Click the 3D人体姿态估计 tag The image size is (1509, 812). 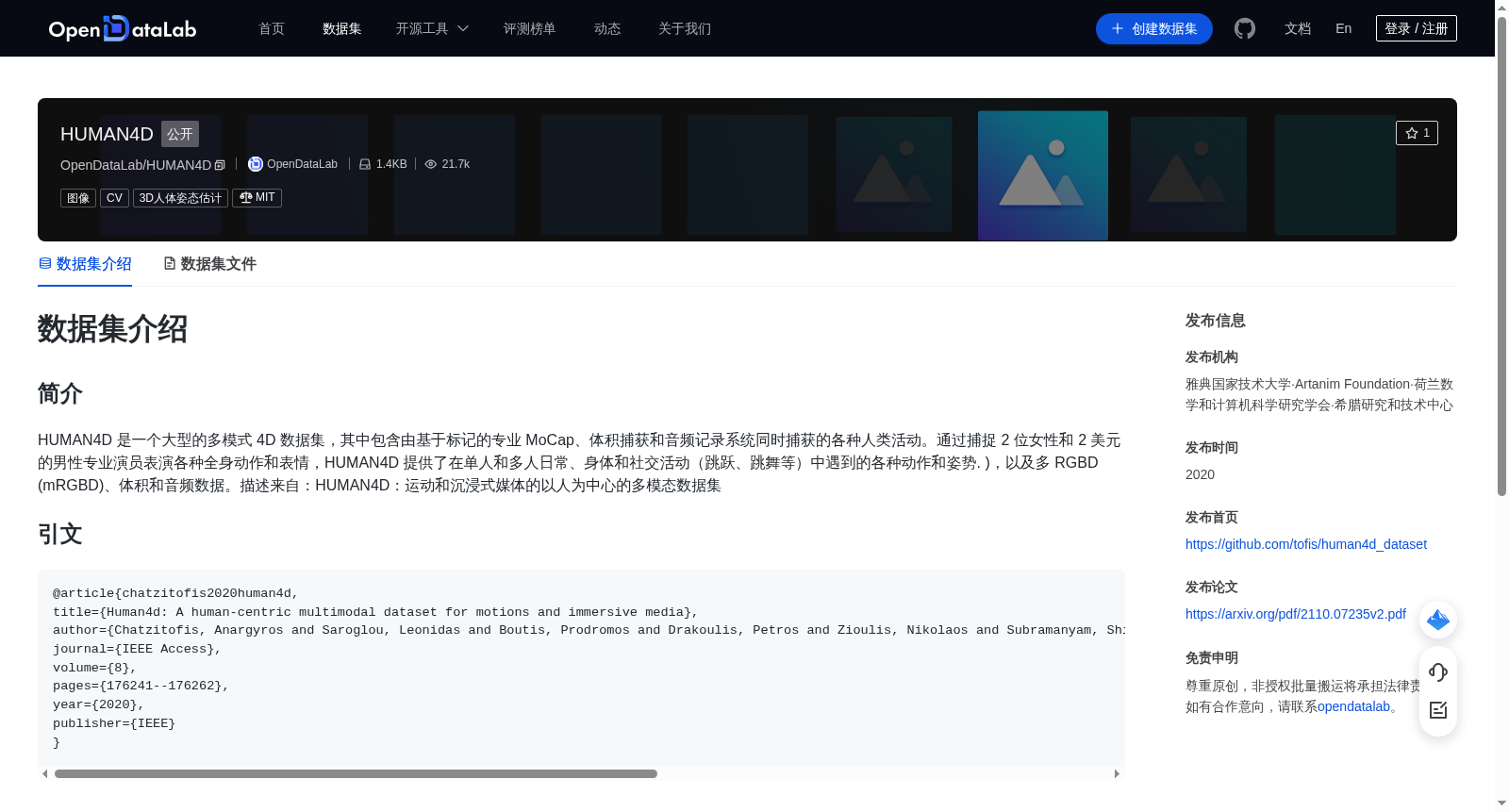click(x=180, y=198)
